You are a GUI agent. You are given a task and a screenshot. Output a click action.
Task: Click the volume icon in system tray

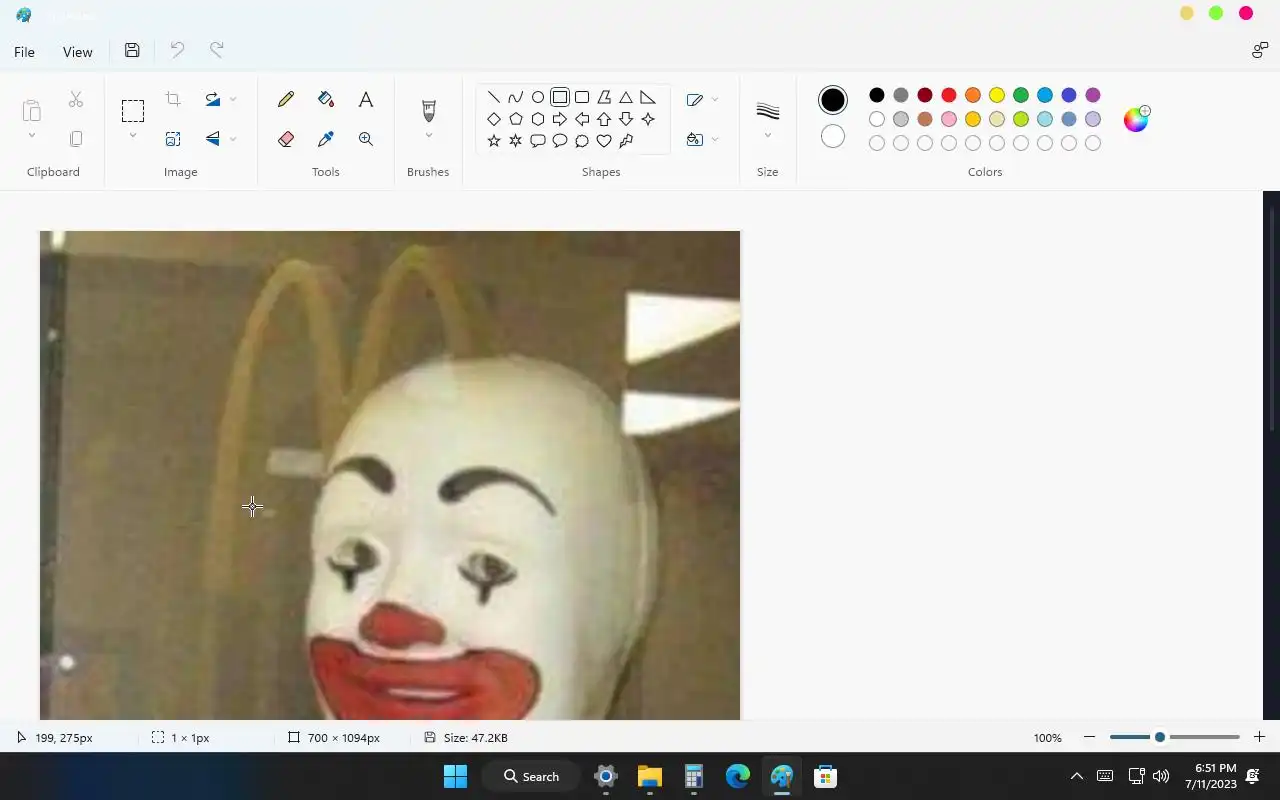point(1160,776)
